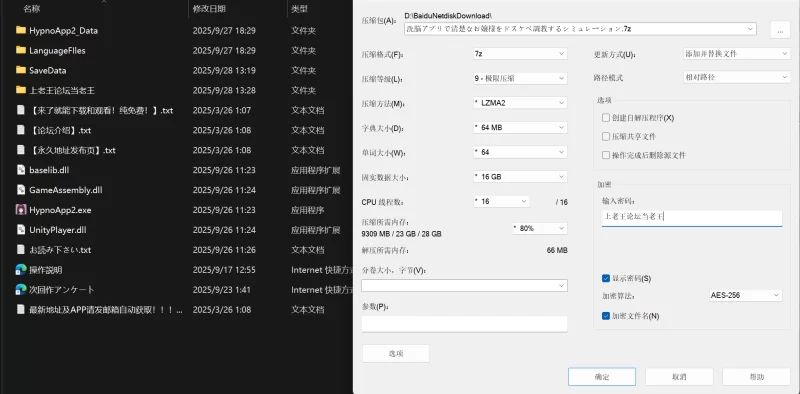Sort by 类型 column header
This screenshot has height=394, width=800.
pyautogui.click(x=299, y=9)
